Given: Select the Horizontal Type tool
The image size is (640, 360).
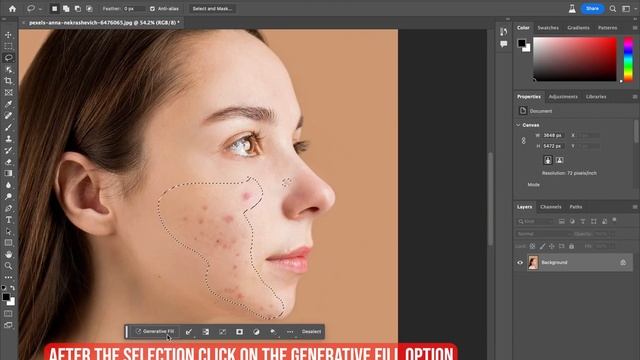Looking at the screenshot, I should pos(8,220).
